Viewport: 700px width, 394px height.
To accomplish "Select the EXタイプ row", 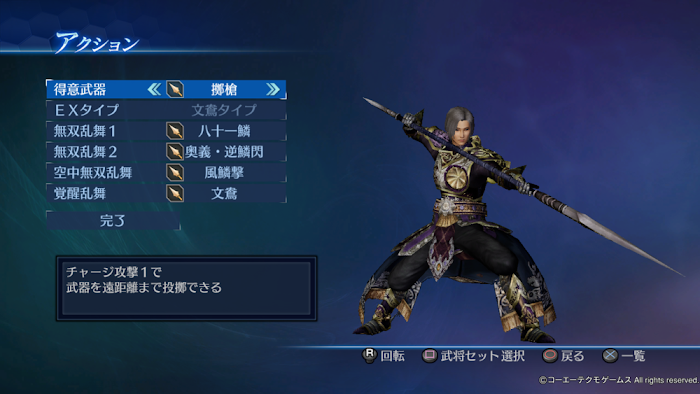I will [x=166, y=110].
